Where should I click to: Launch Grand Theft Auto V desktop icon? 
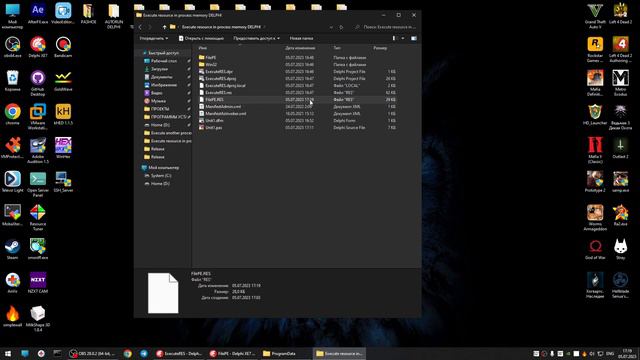[595, 16]
